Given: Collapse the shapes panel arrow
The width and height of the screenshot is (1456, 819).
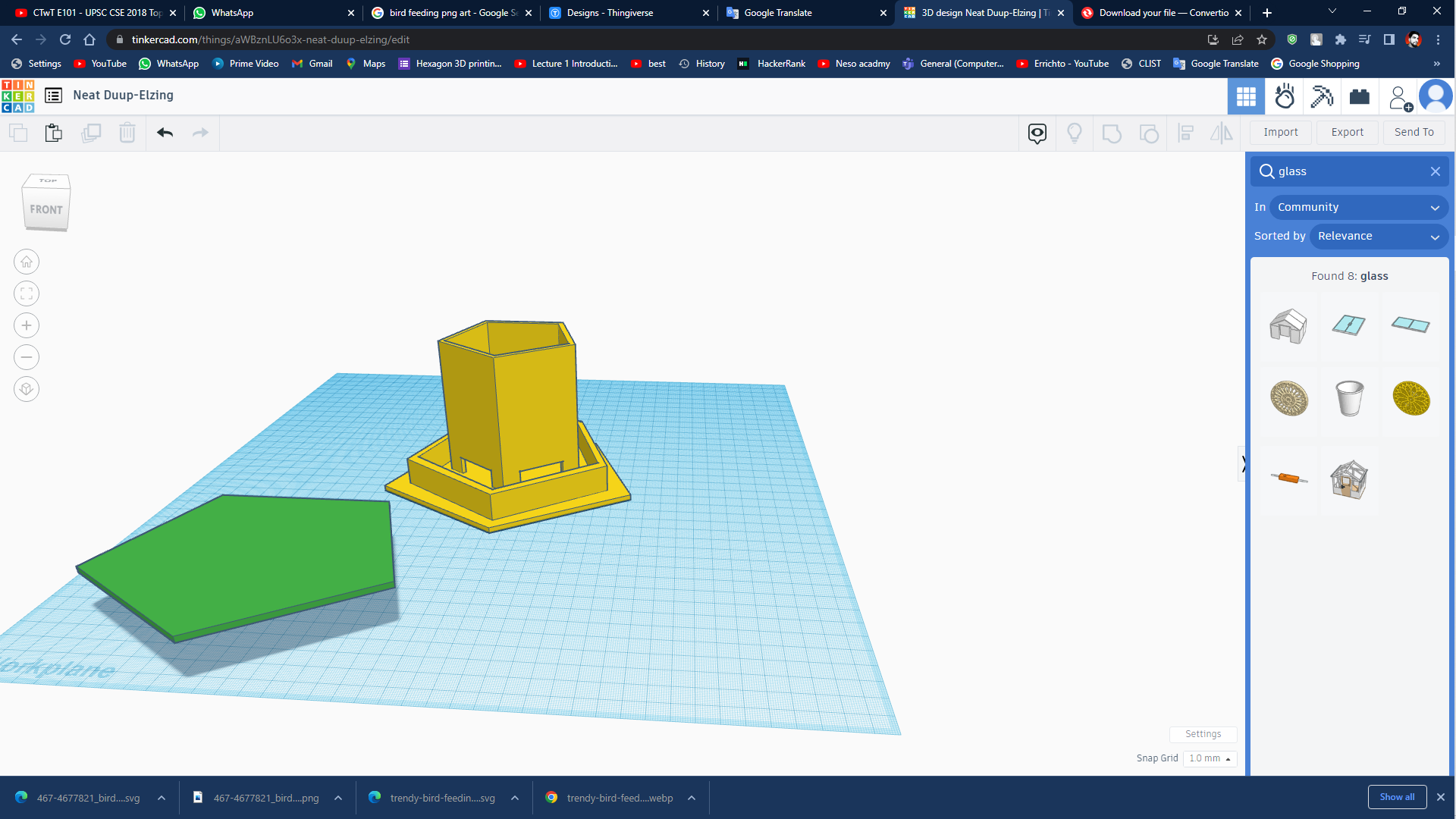Looking at the screenshot, I should (1242, 463).
